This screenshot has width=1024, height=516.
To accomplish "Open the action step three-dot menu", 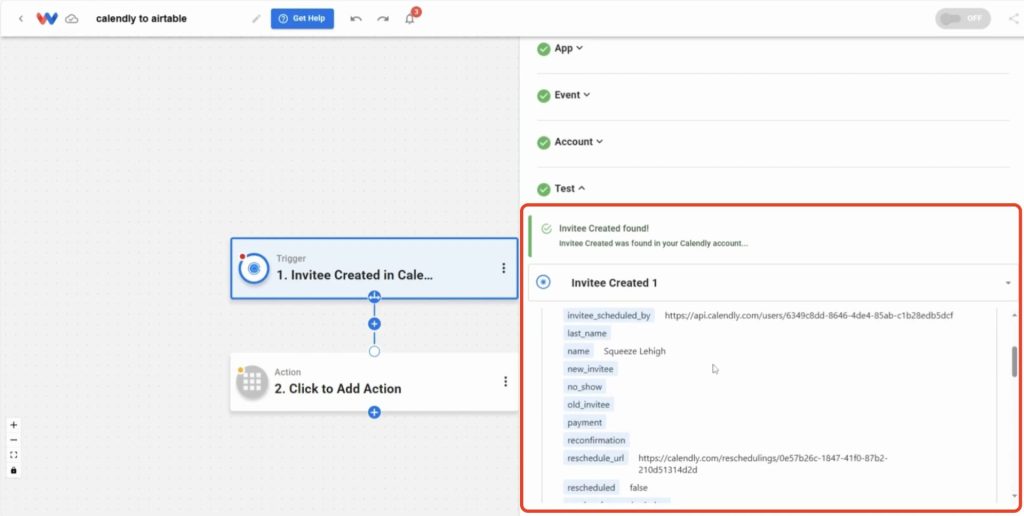I will [x=505, y=381].
